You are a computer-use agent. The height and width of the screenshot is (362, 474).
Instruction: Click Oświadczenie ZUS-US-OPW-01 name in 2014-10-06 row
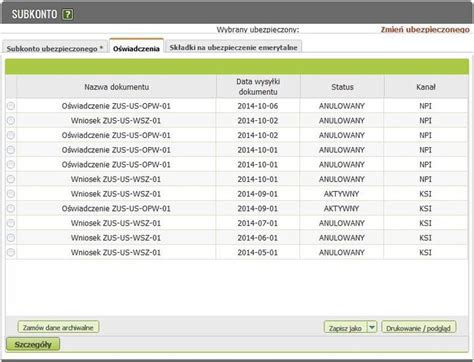(116, 106)
